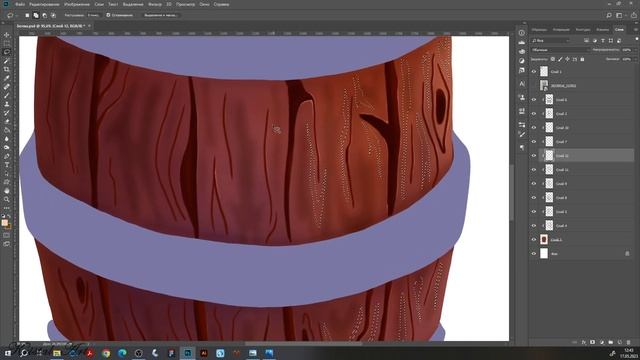Screen dimensions: 640x360
Task: Open the layer blend mode dropdown
Action: tap(560, 50)
